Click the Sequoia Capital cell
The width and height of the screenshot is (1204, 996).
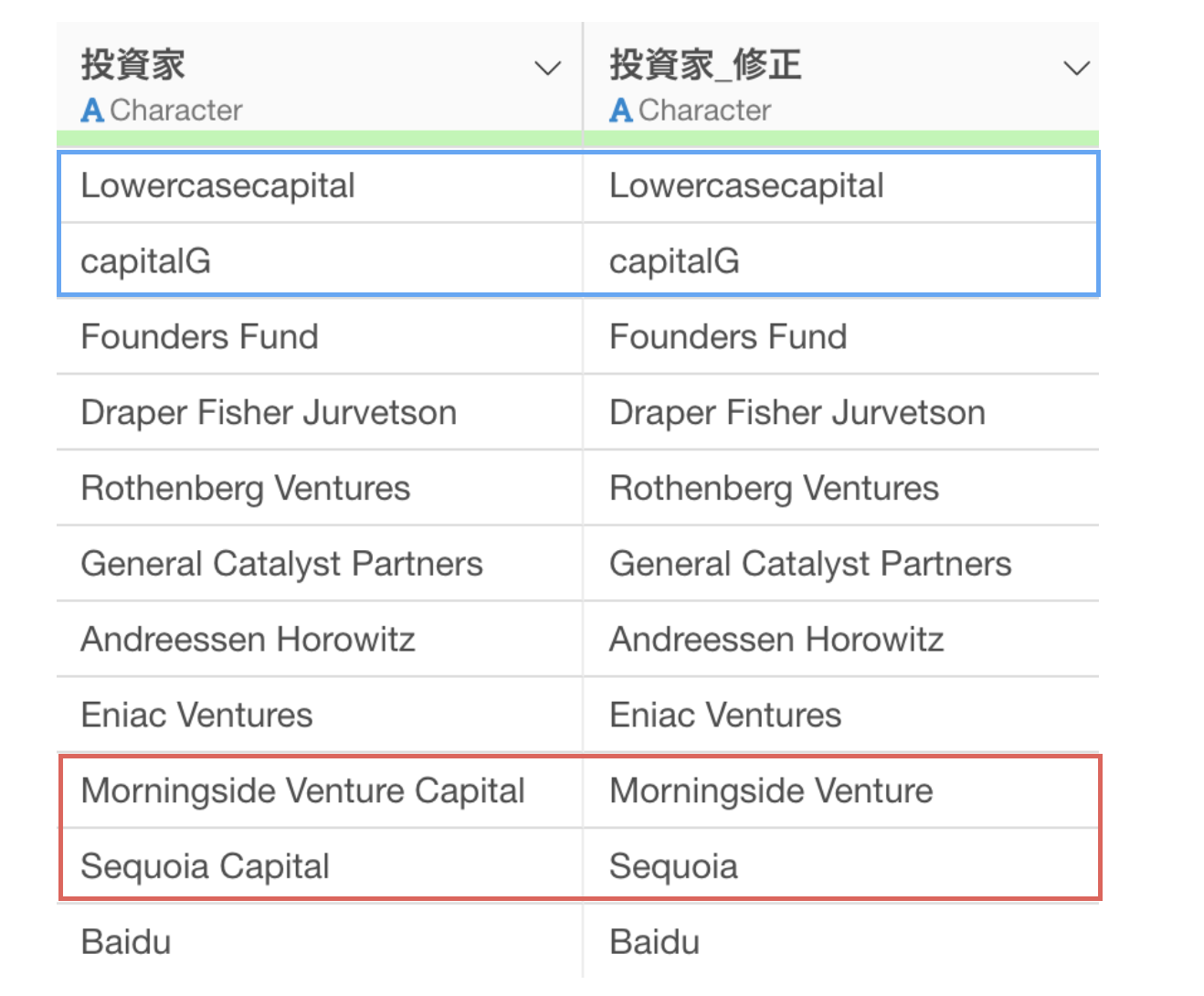319,866
